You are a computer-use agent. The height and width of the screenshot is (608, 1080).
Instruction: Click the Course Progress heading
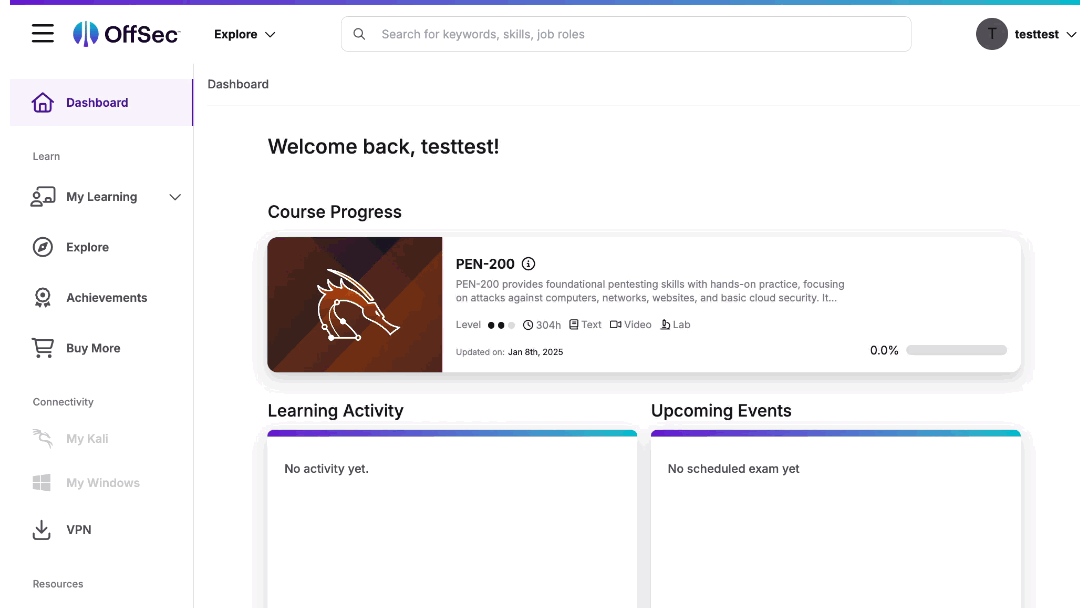point(334,211)
